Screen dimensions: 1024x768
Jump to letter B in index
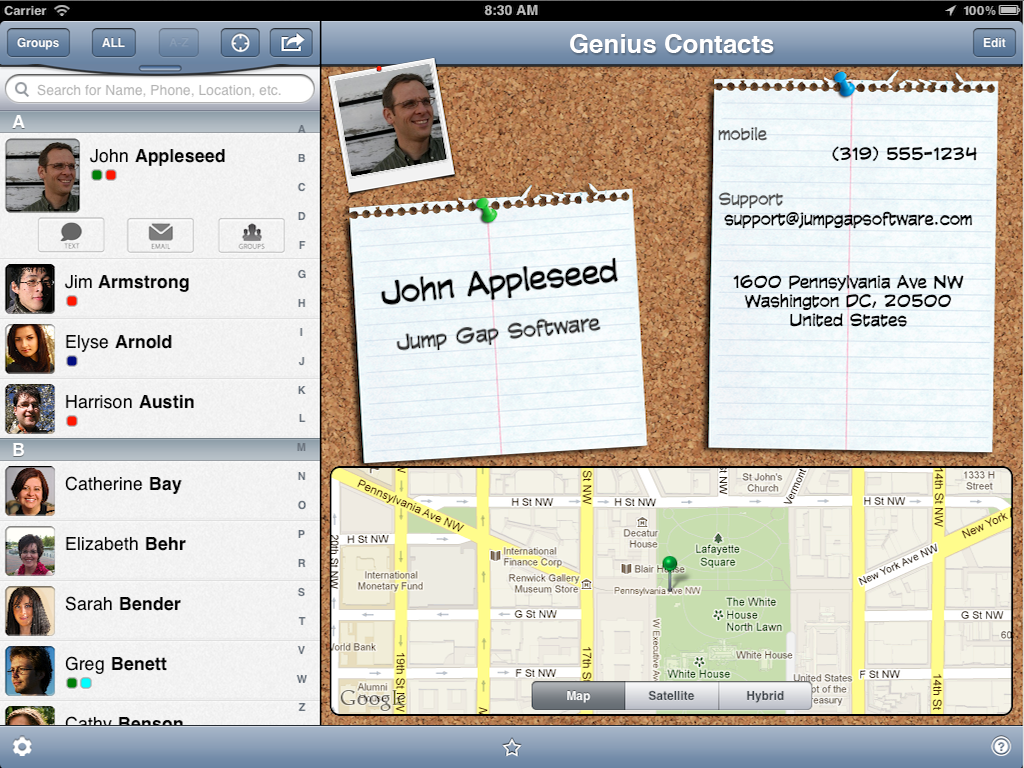tap(302, 158)
